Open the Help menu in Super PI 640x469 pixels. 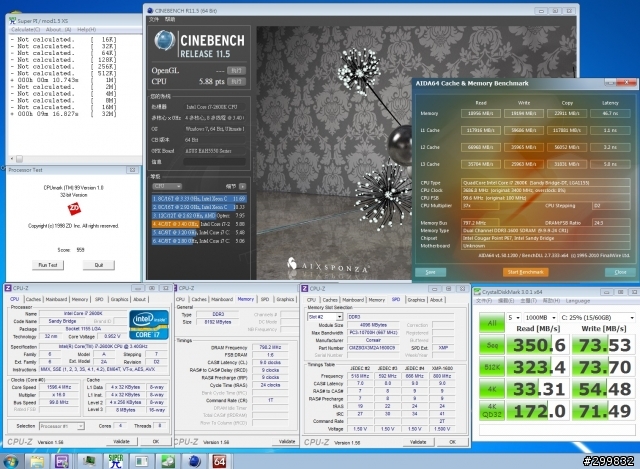87,30
